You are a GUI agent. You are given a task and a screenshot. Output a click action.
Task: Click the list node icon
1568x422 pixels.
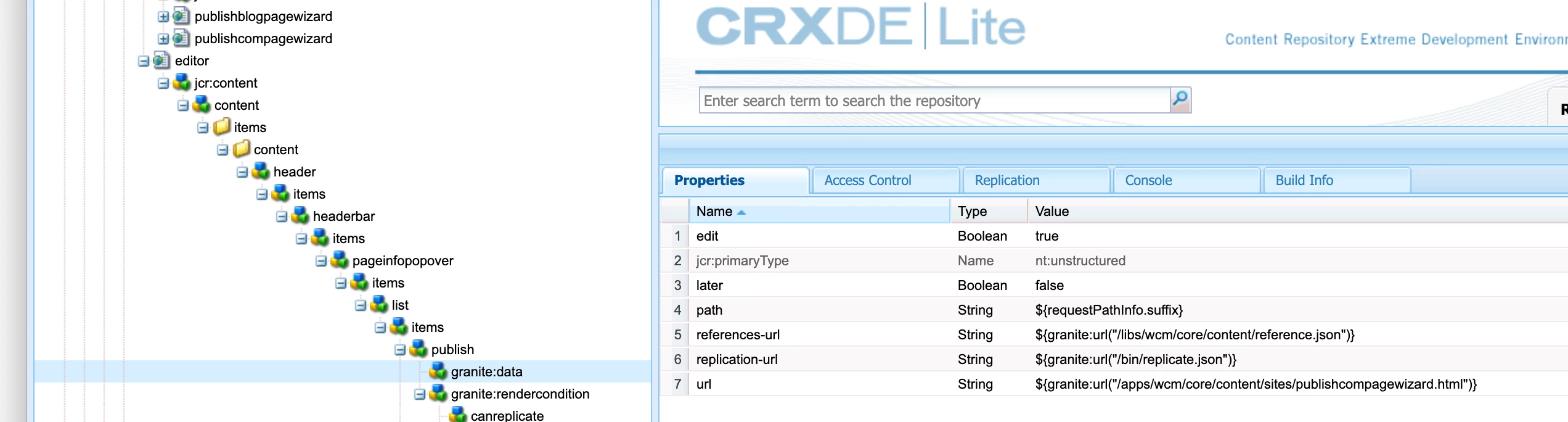(x=378, y=305)
